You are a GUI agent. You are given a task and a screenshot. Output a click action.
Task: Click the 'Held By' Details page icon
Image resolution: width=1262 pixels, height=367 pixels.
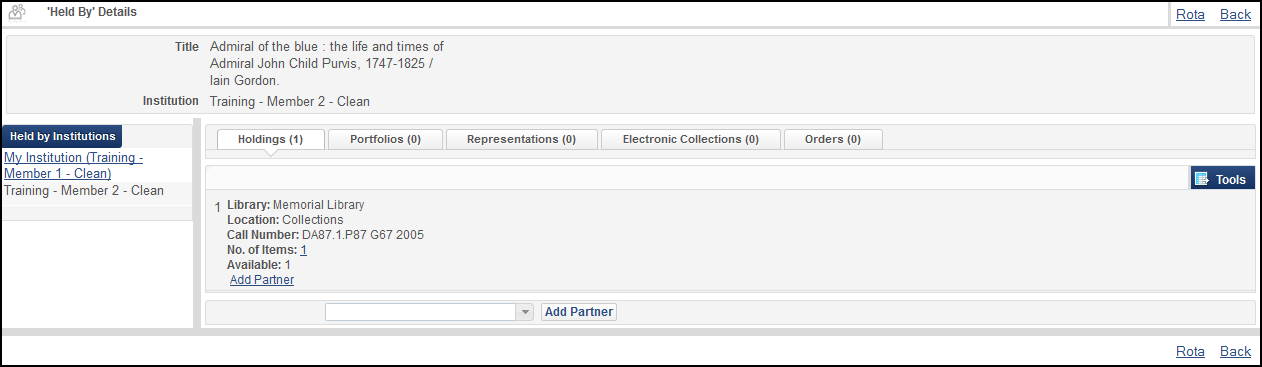[16, 13]
